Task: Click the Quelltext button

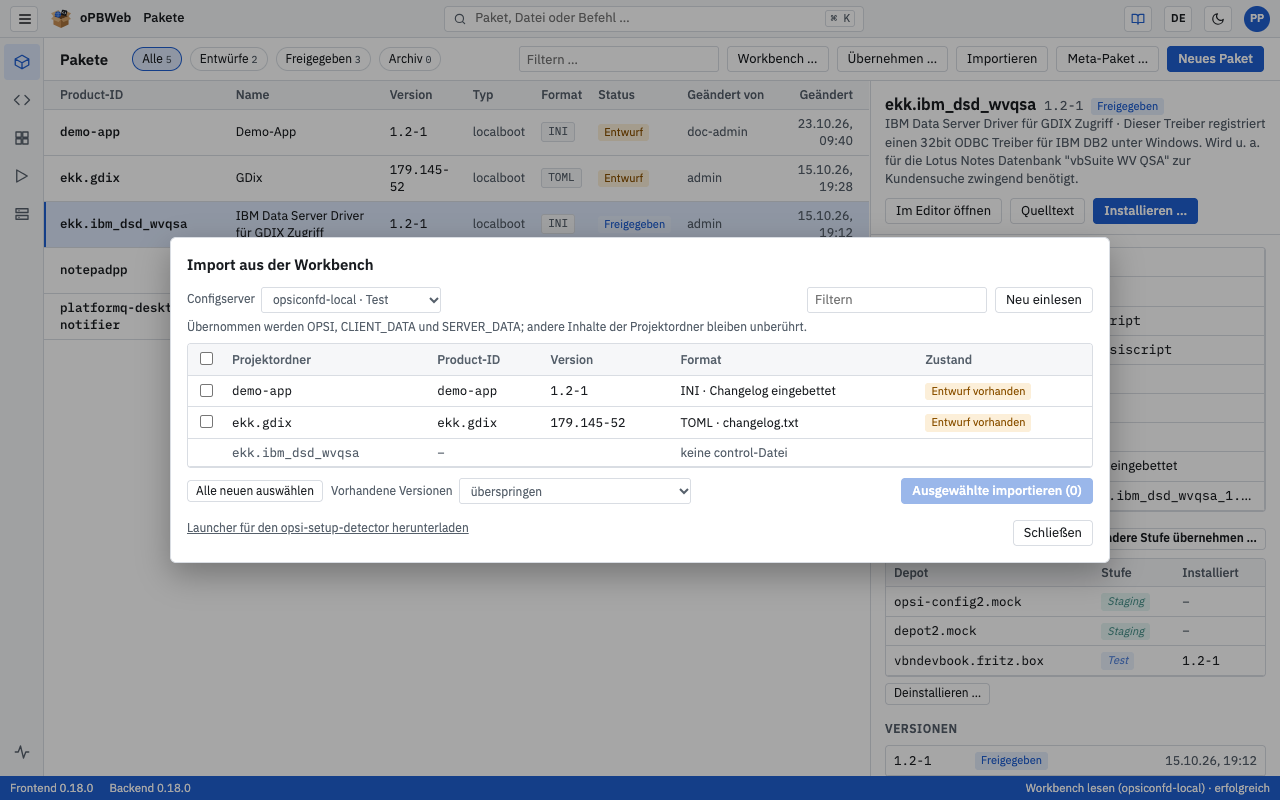Action: [x=1048, y=211]
